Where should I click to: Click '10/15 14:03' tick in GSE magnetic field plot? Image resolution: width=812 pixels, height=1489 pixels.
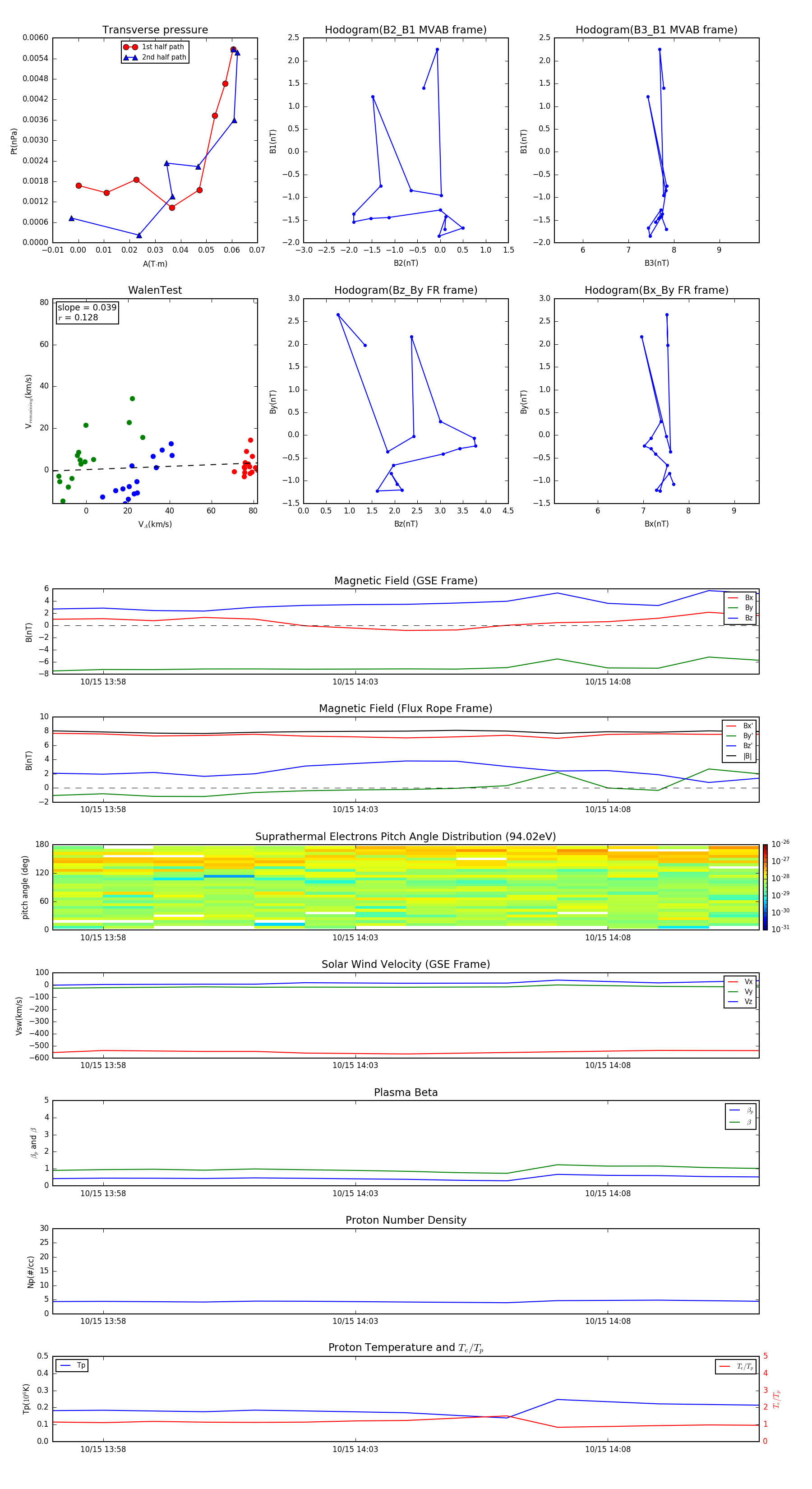[x=355, y=682]
